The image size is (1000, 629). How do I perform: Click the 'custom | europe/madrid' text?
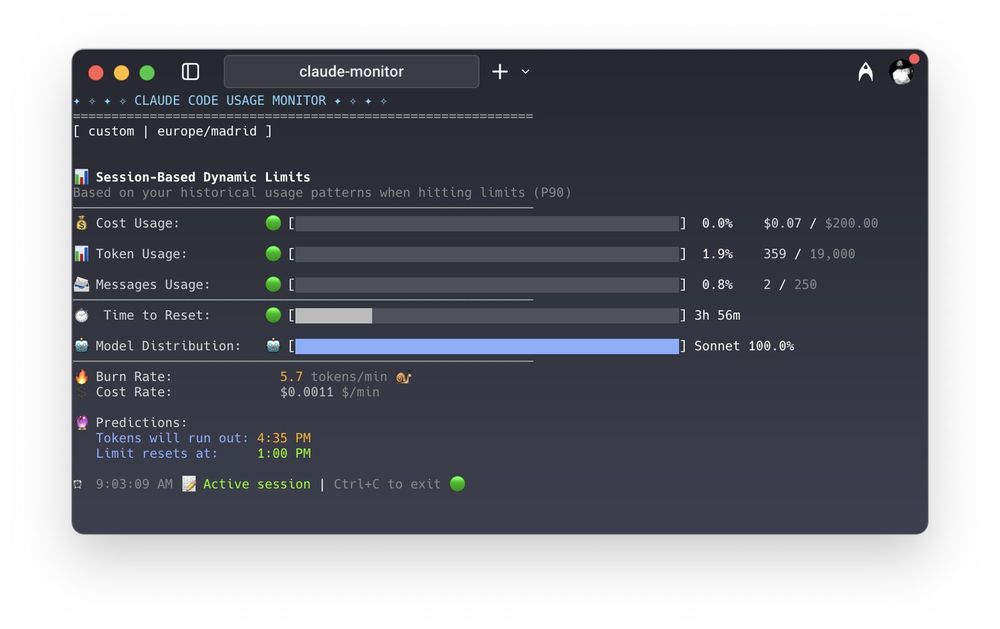point(172,131)
